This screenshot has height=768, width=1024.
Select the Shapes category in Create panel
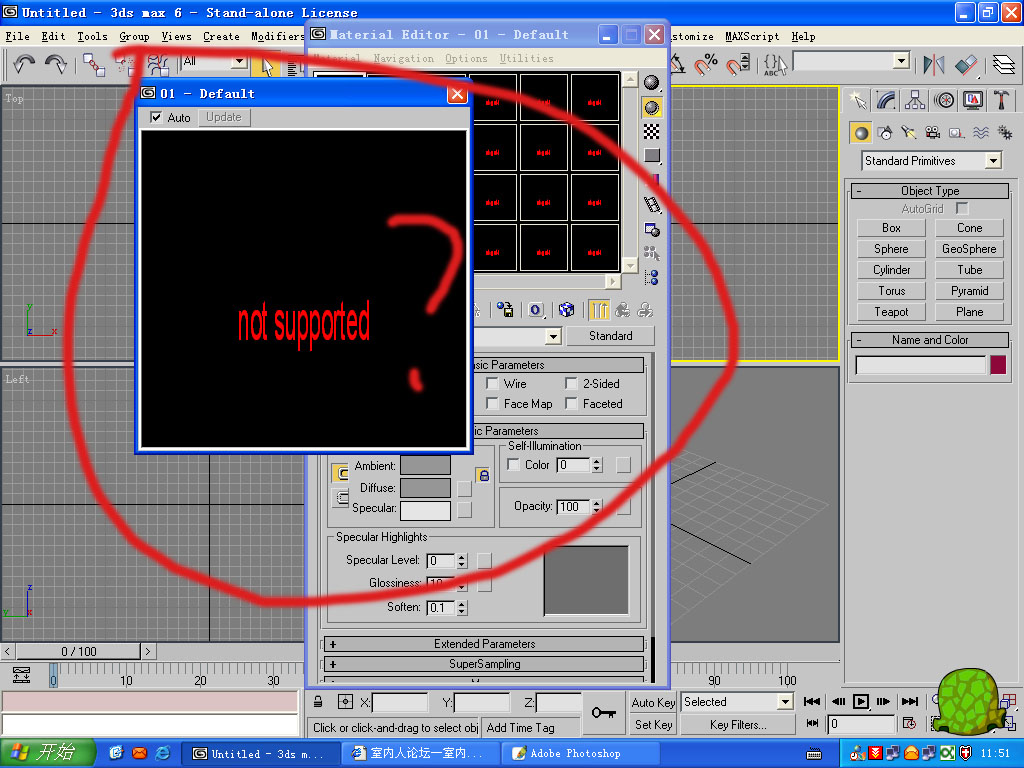point(885,133)
